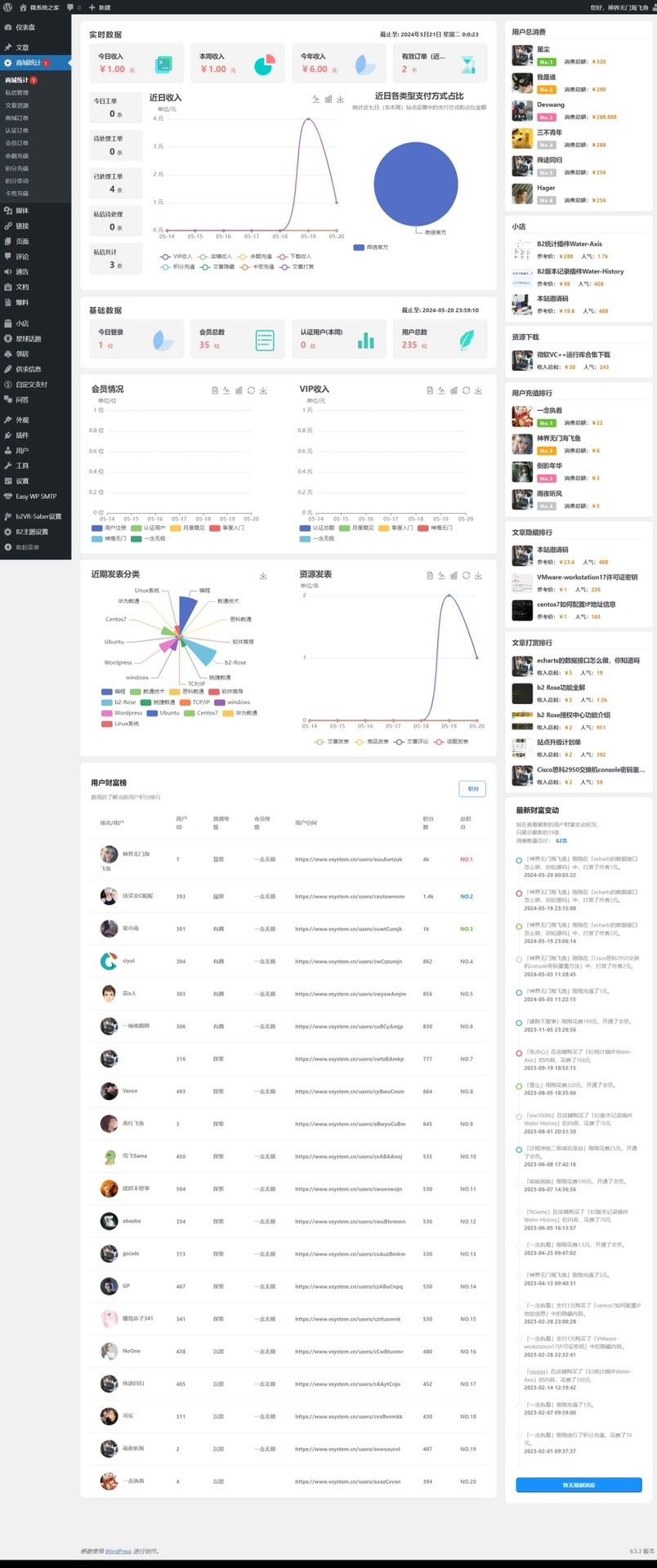The height and width of the screenshot is (1568, 657).
Task: Open data view icon in 资源发表 chart
Action: click(x=430, y=576)
